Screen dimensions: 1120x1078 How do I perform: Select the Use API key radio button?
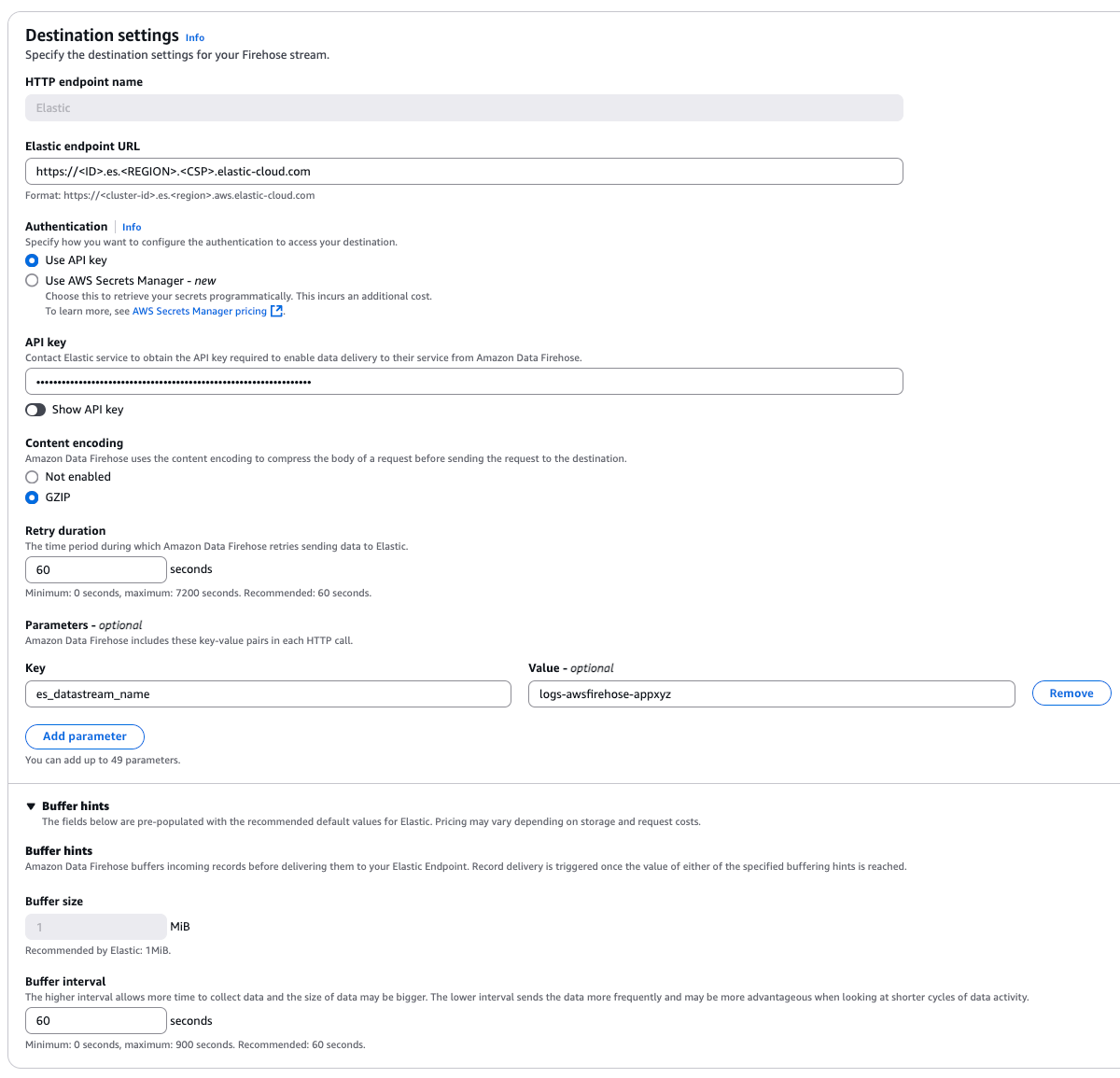[x=32, y=260]
